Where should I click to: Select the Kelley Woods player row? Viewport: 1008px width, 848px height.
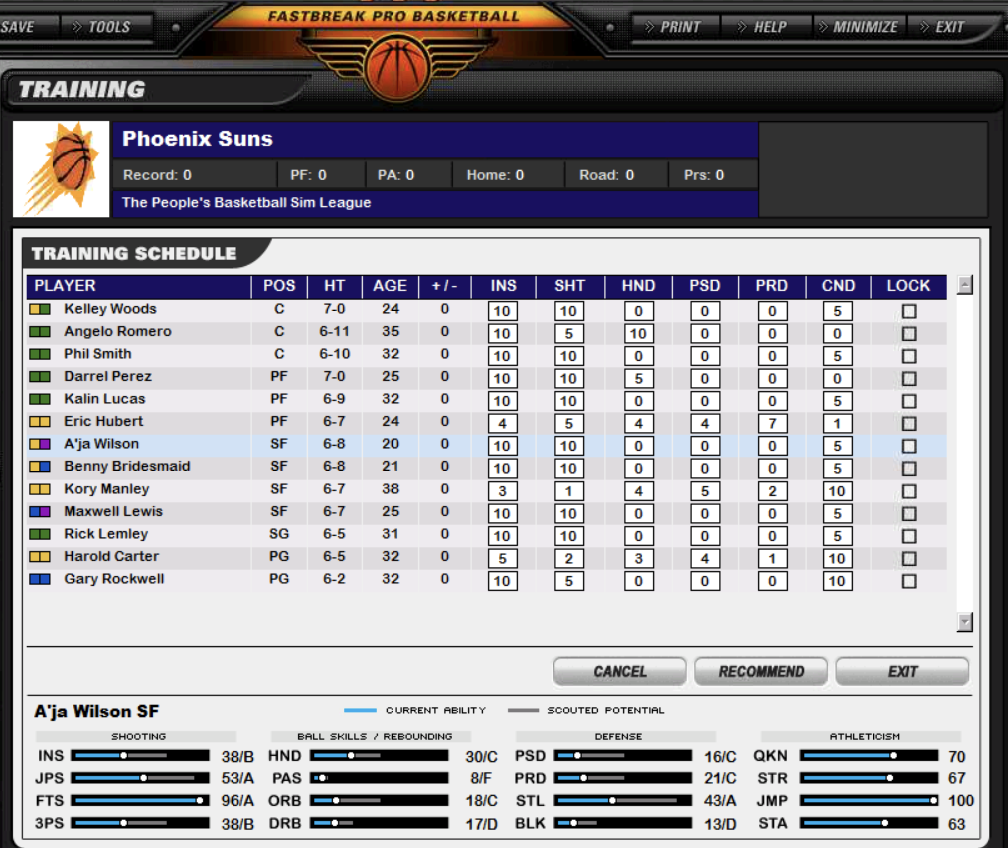486,310
